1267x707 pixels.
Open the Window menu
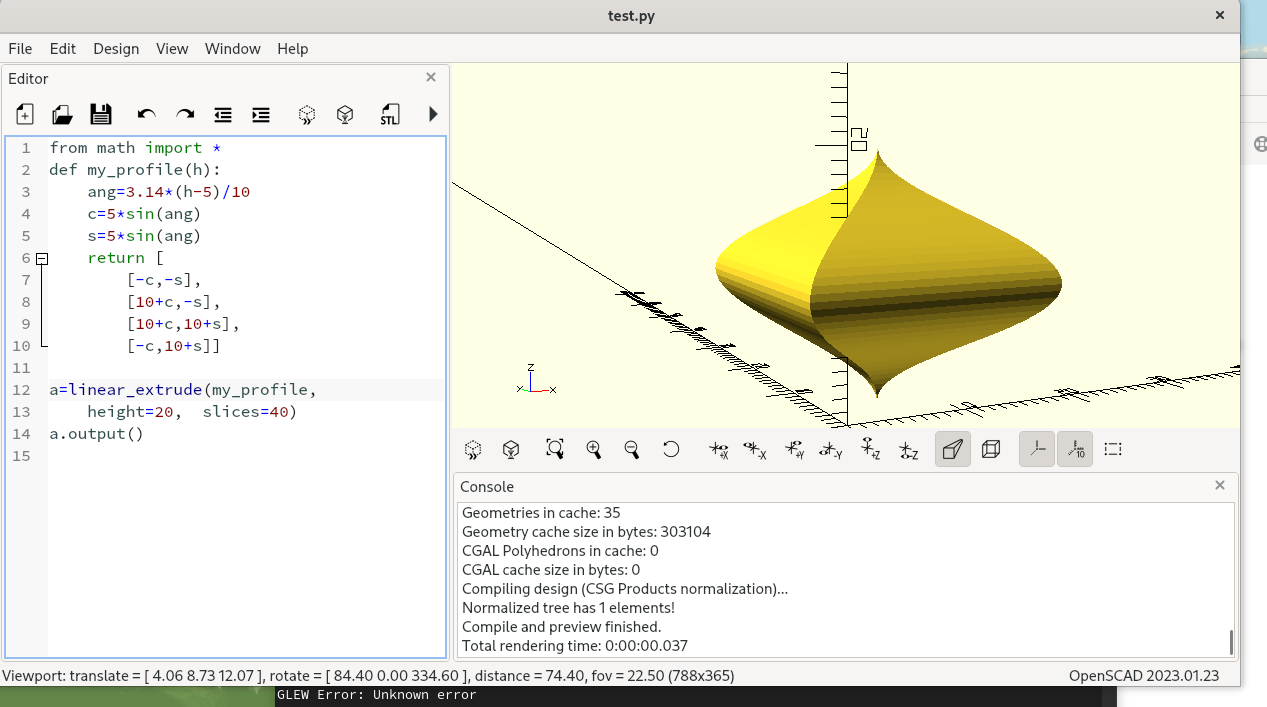tap(232, 48)
